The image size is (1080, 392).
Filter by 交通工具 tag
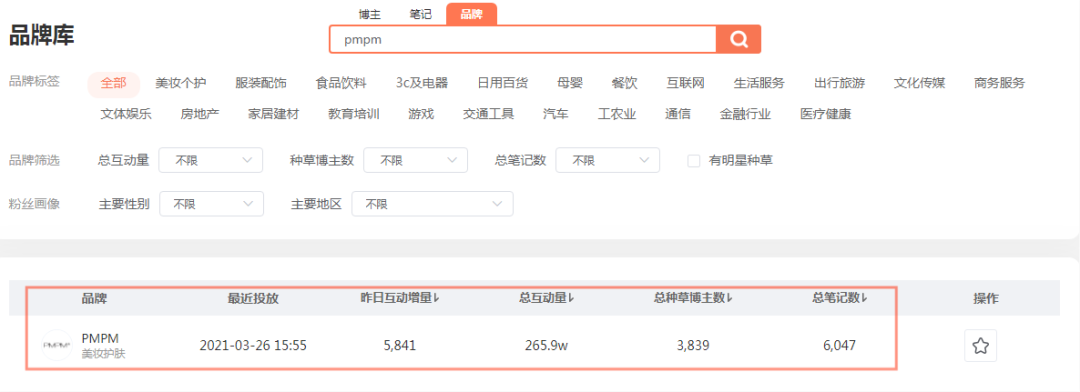click(488, 114)
